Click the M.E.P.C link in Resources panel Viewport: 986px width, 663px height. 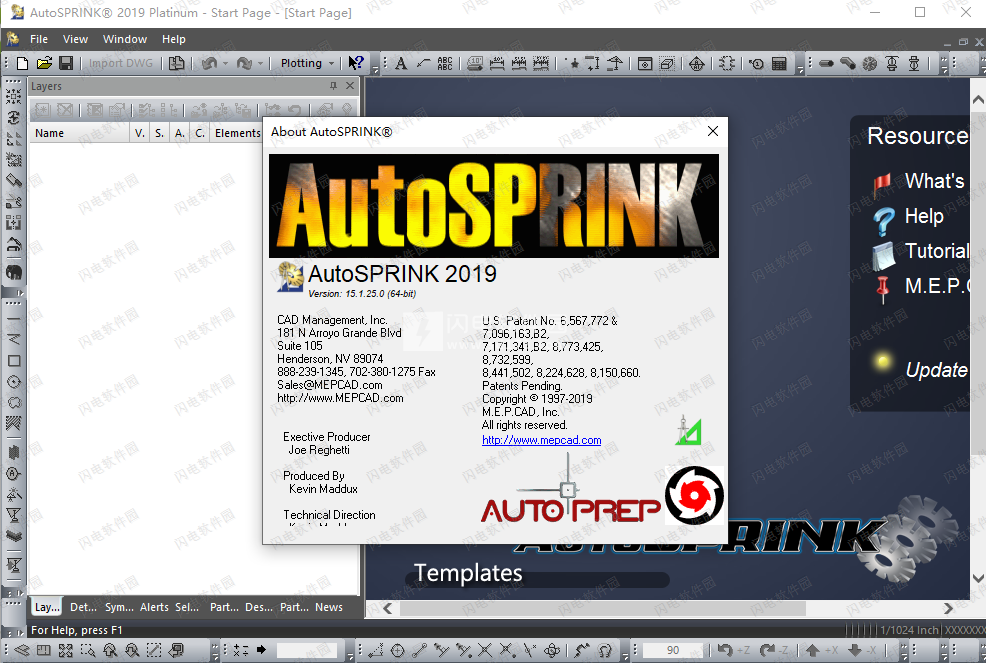pos(936,286)
